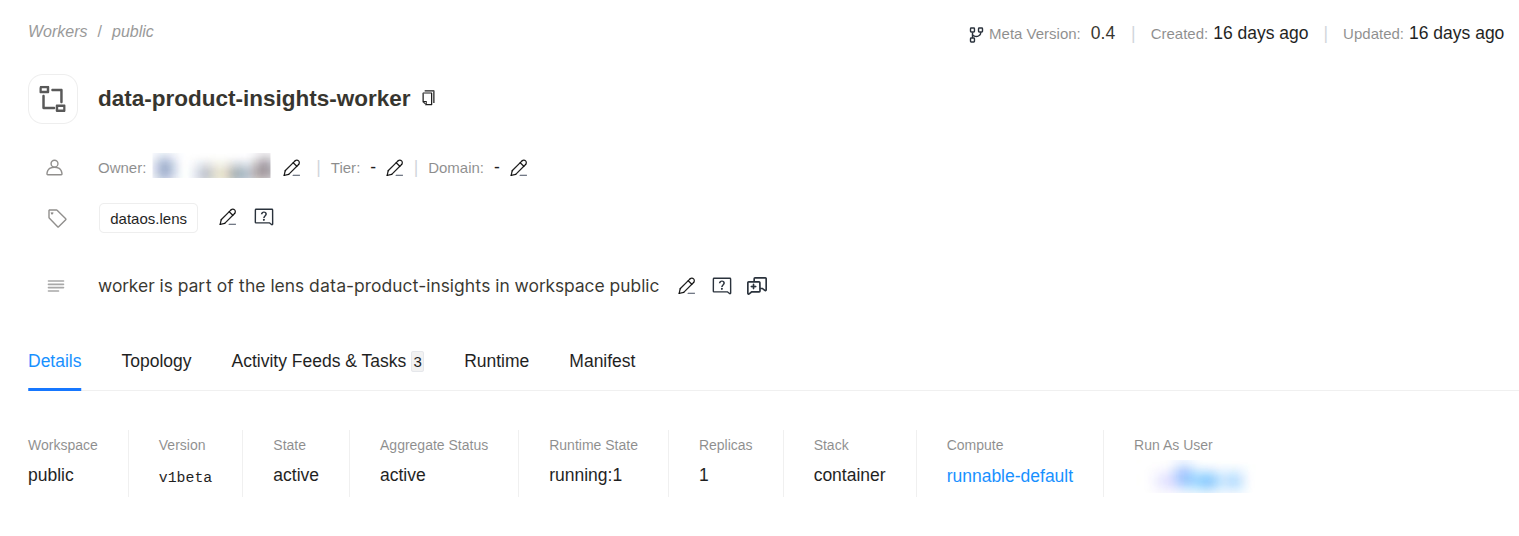Image resolution: width=1519 pixels, height=536 pixels.
Task: Click the dataos.lens tag
Action: pos(148,218)
